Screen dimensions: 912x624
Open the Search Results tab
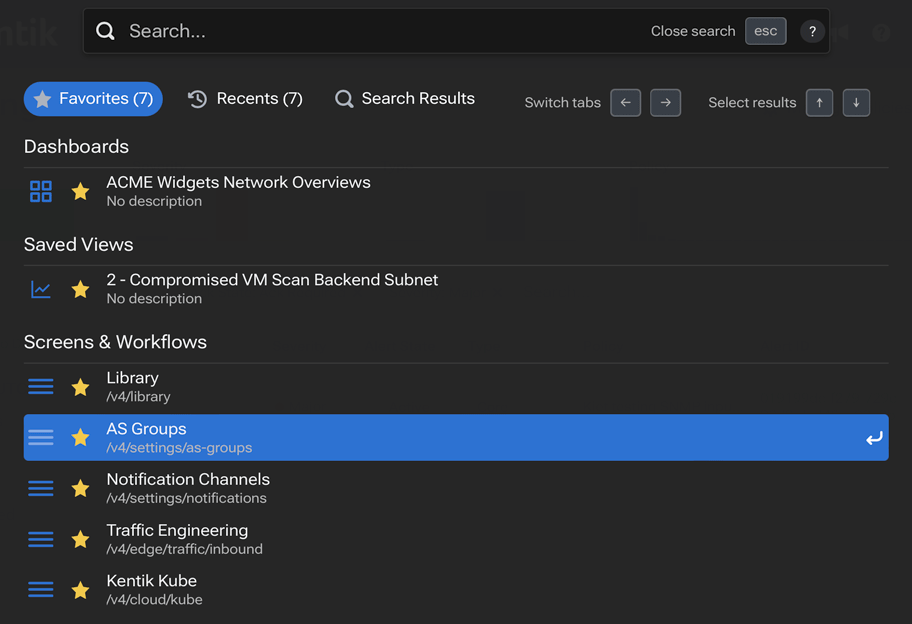point(405,99)
